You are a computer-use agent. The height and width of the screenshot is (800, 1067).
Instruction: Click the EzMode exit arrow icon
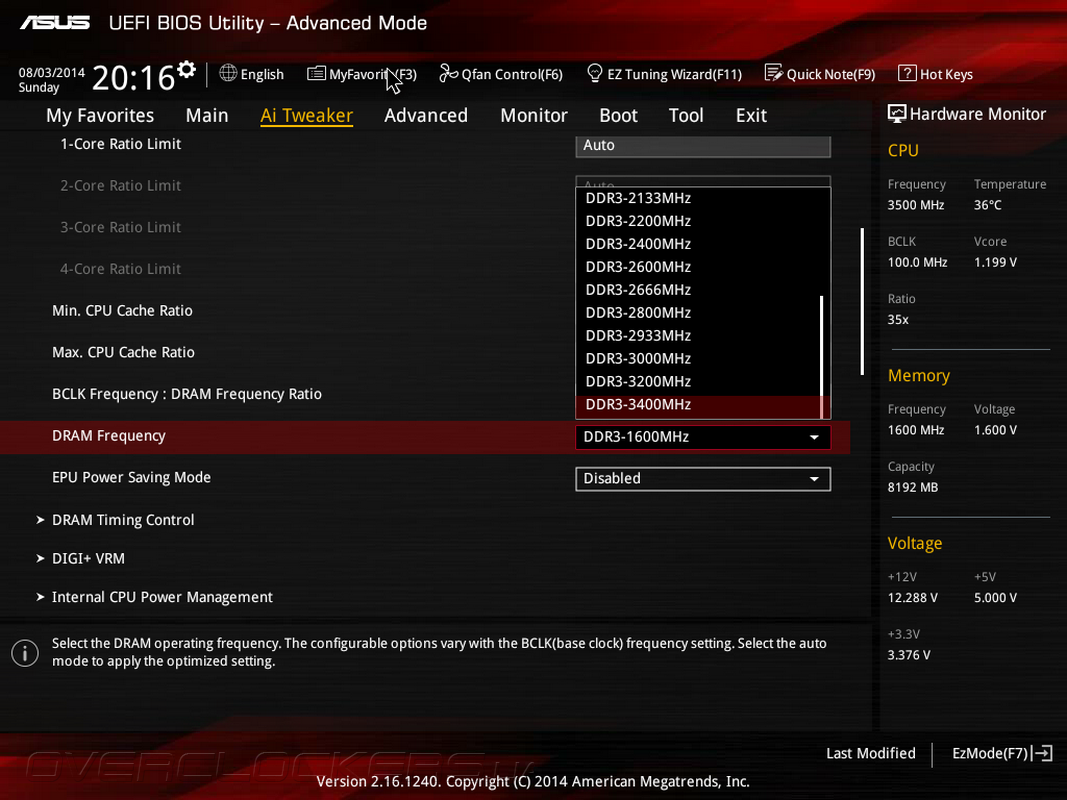click(x=1042, y=753)
